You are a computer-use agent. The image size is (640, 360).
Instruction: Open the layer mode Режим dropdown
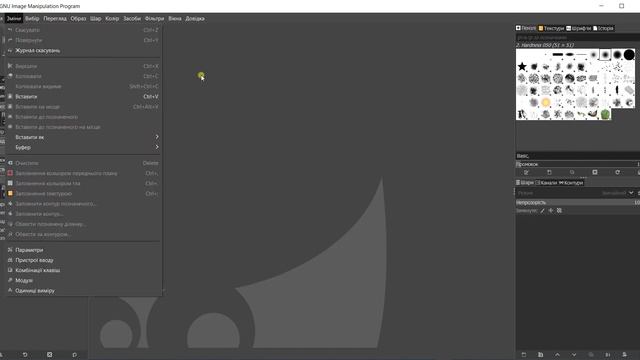coord(575,193)
